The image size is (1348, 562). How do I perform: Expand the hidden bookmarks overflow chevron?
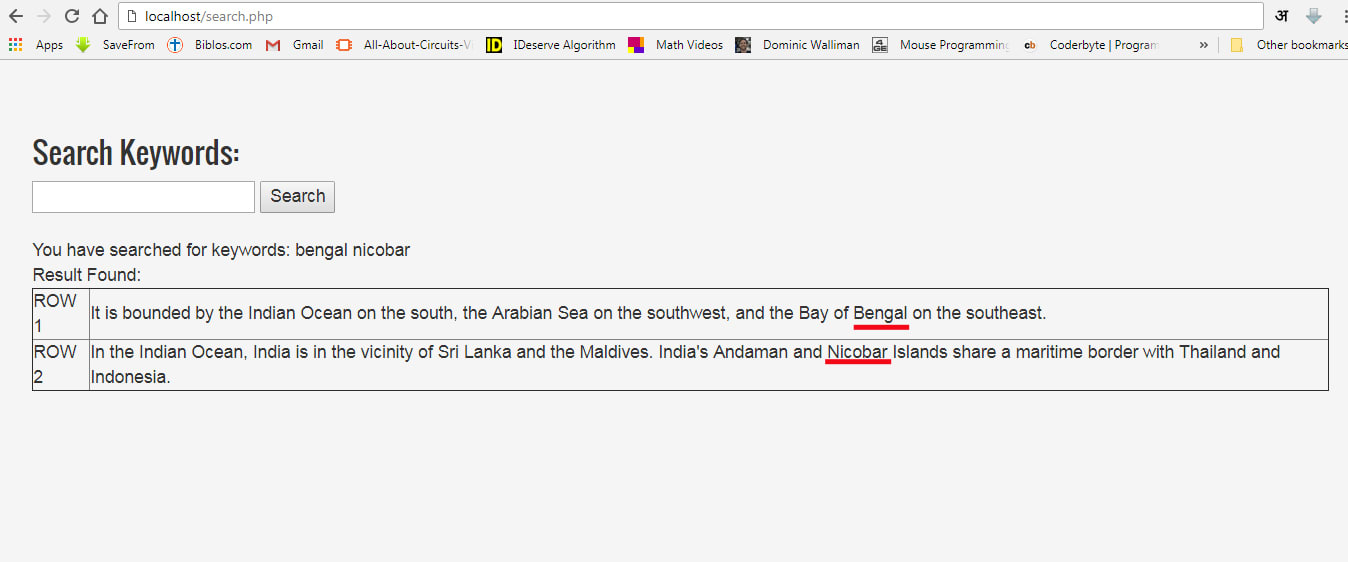pyautogui.click(x=1203, y=45)
